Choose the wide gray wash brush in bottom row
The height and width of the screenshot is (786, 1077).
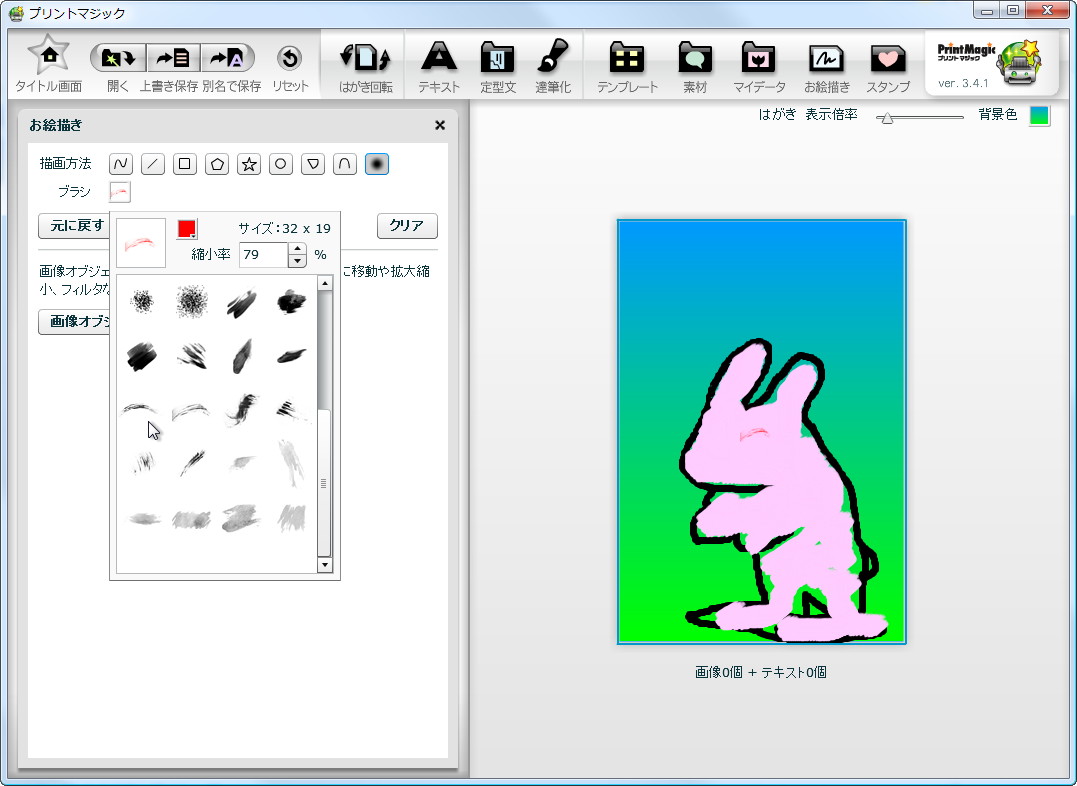[x=192, y=519]
